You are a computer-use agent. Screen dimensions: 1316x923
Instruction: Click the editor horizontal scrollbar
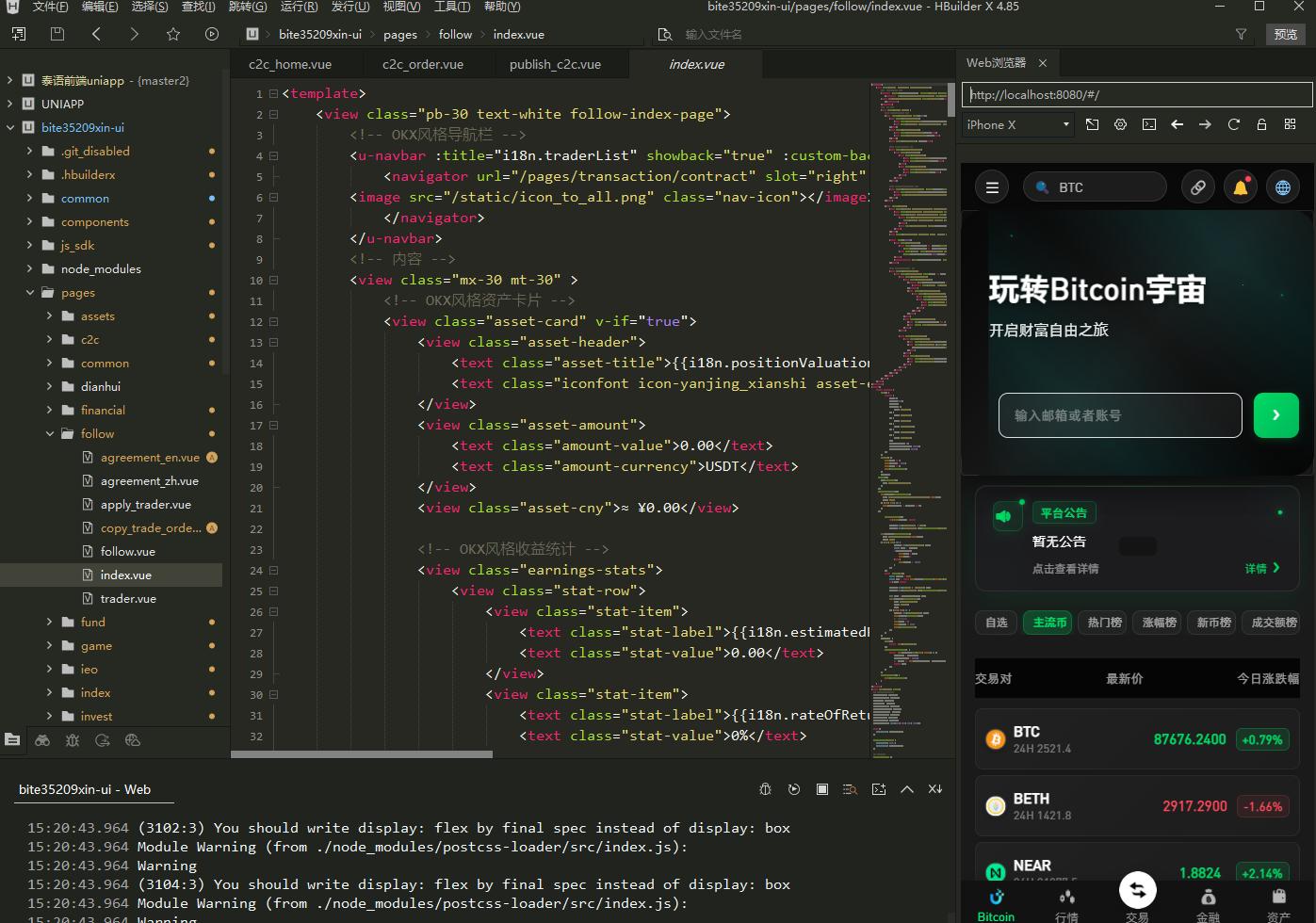point(362,753)
